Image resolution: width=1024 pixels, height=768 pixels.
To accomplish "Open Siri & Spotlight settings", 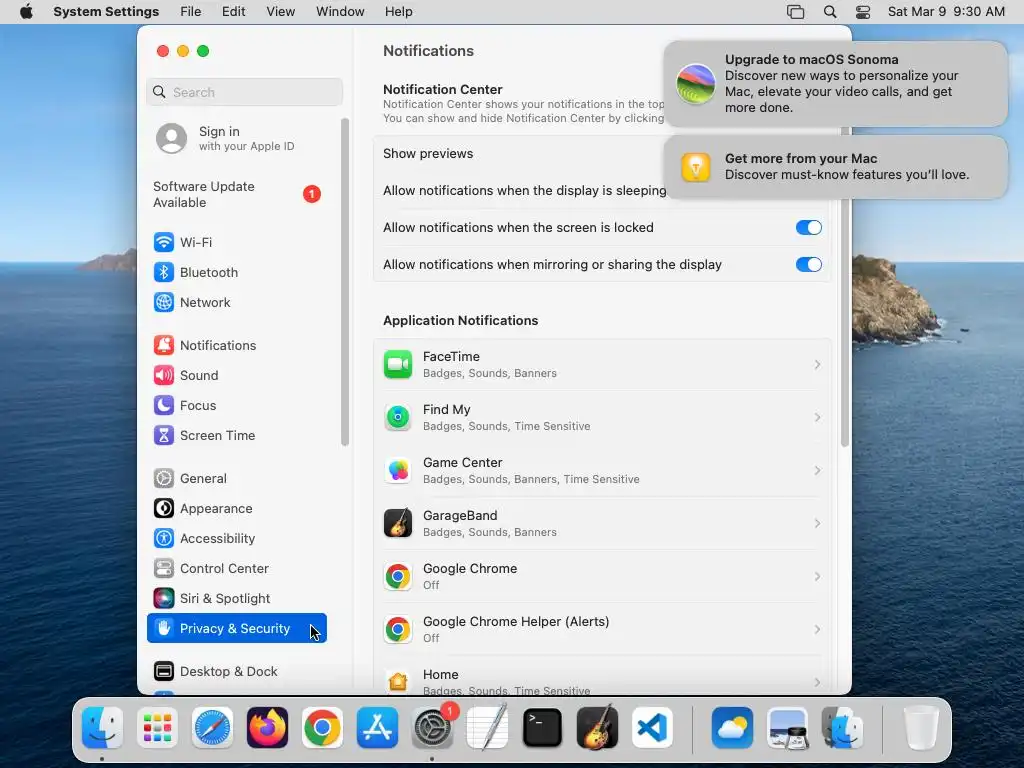I will 236,599.
